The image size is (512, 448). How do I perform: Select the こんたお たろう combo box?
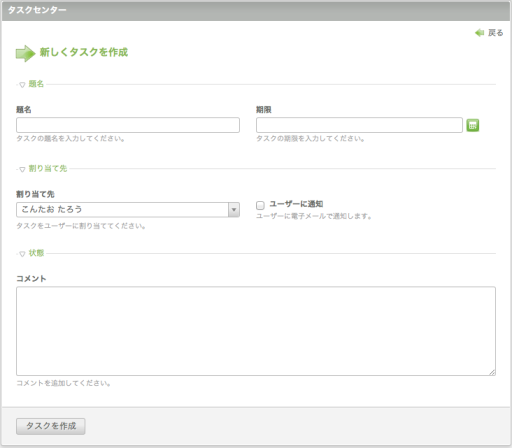coord(128,210)
